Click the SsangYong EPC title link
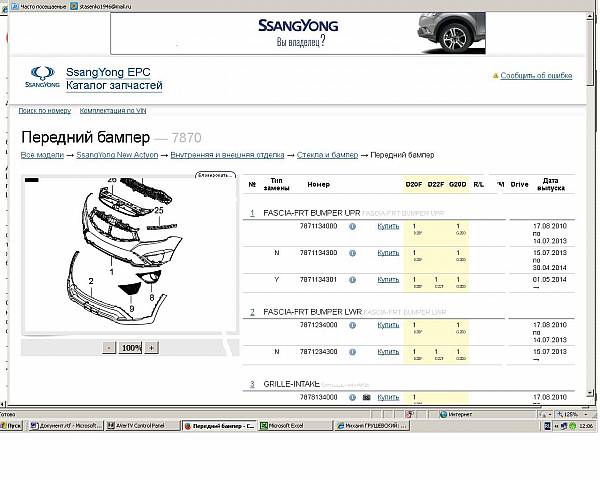Screen dimensions: 600x480 pos(108,72)
